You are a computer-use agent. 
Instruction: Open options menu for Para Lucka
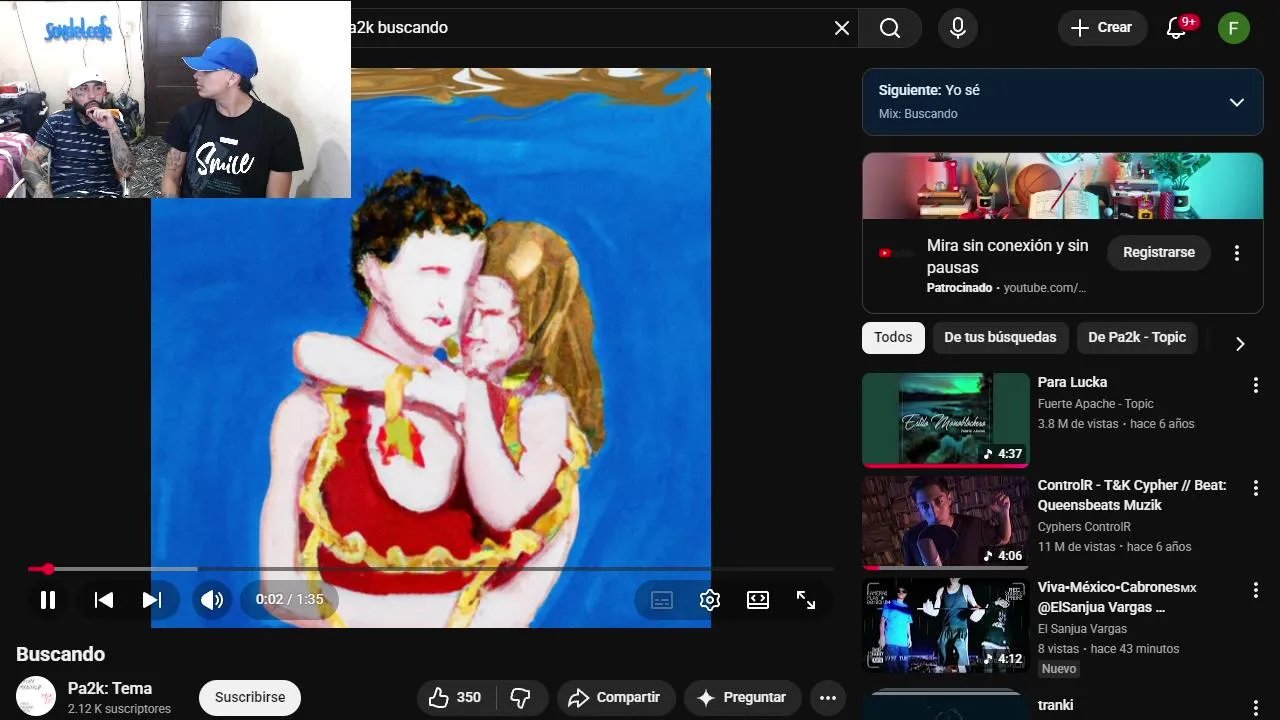pyautogui.click(x=1256, y=385)
